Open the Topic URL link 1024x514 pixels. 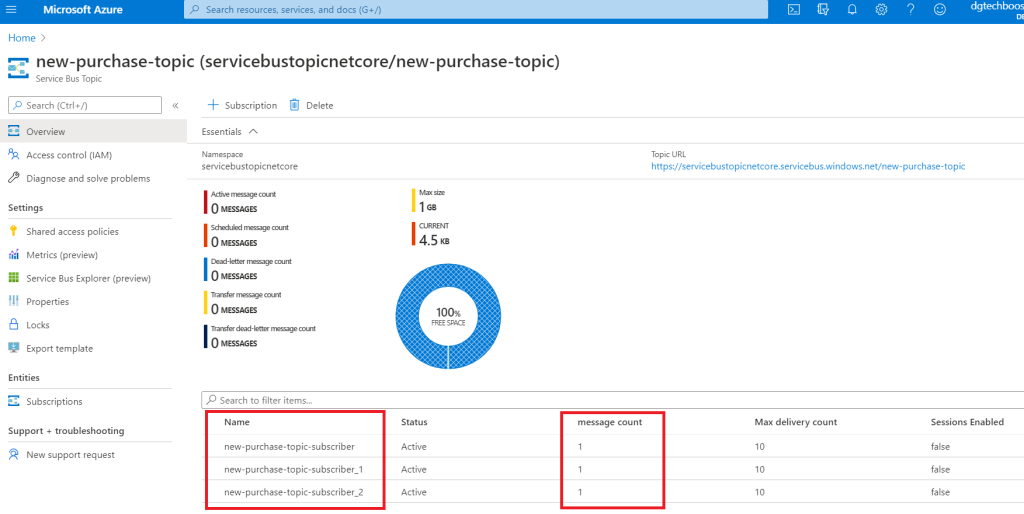click(808, 166)
